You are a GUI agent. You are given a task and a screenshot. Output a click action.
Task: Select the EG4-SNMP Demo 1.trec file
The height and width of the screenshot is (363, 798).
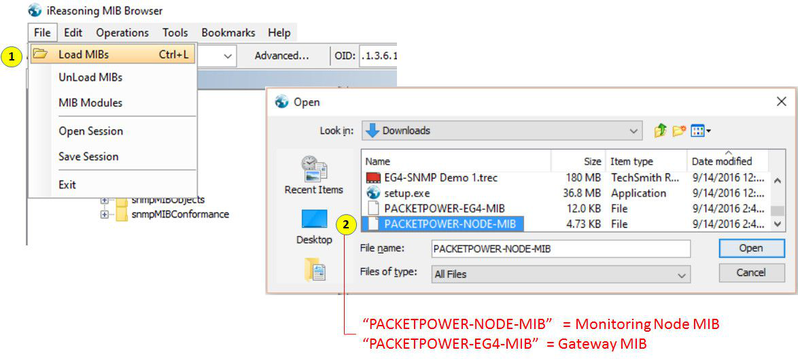441,178
